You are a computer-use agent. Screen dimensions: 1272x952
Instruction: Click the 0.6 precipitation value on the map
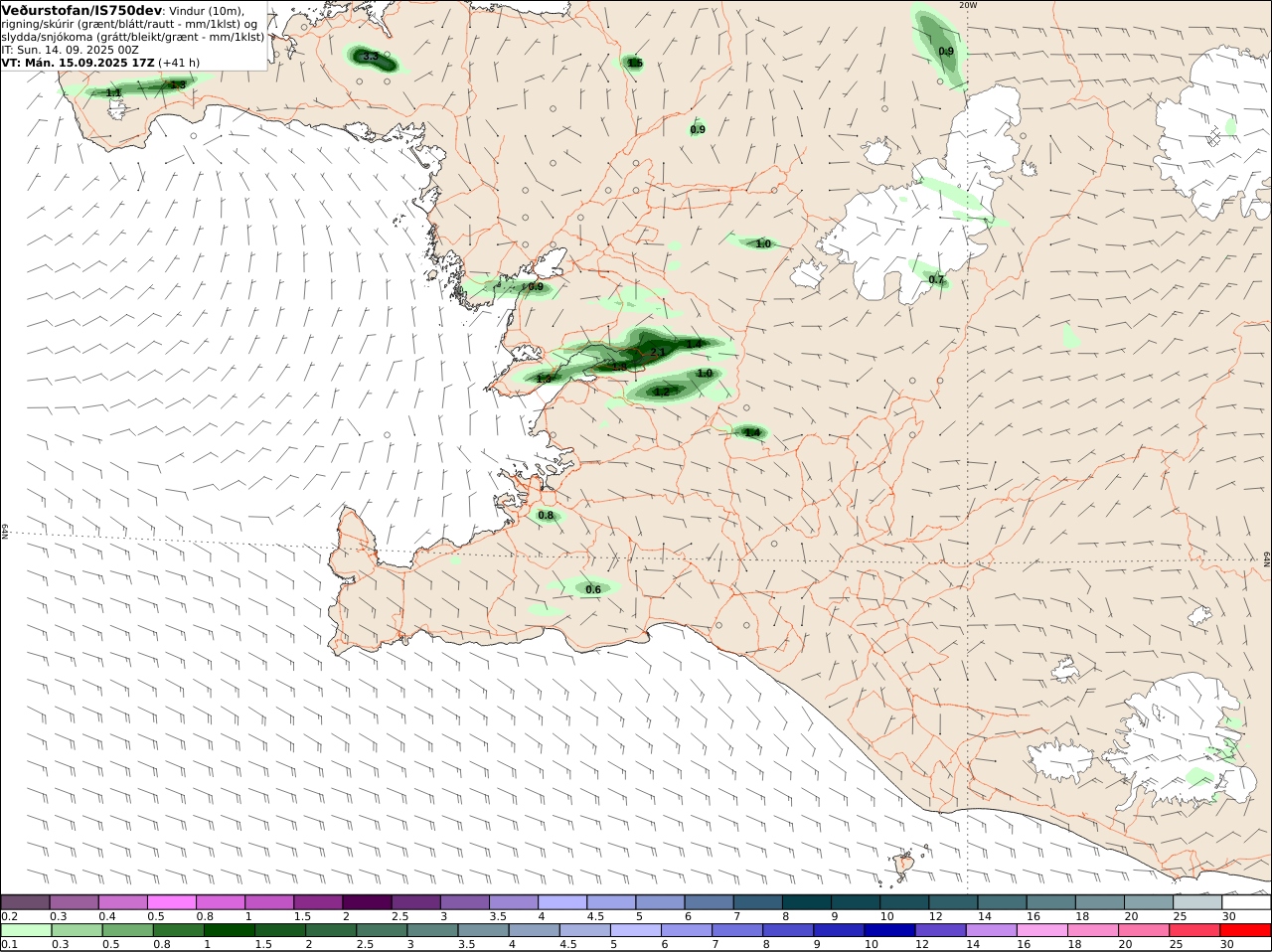click(x=593, y=590)
